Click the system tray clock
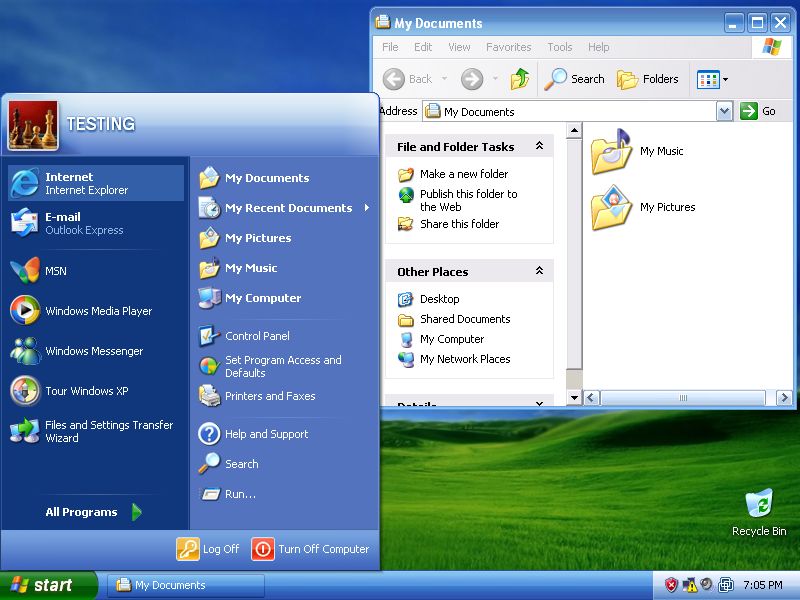The height and width of the screenshot is (600, 800). click(763, 585)
